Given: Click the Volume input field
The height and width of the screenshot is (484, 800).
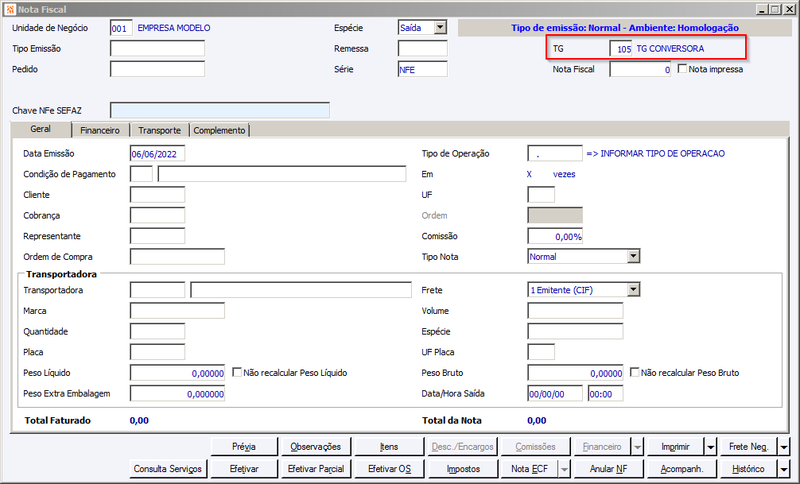Looking at the screenshot, I should 575,311.
